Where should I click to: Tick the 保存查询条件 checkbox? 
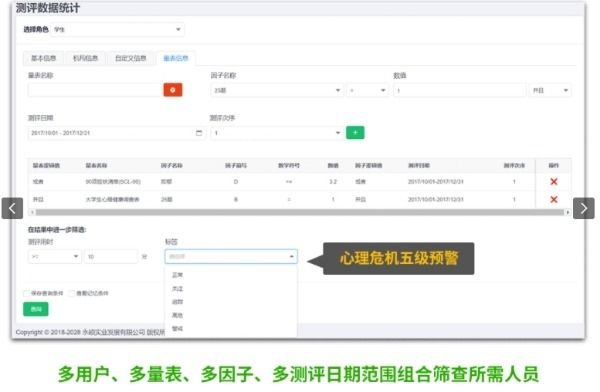coord(26,293)
